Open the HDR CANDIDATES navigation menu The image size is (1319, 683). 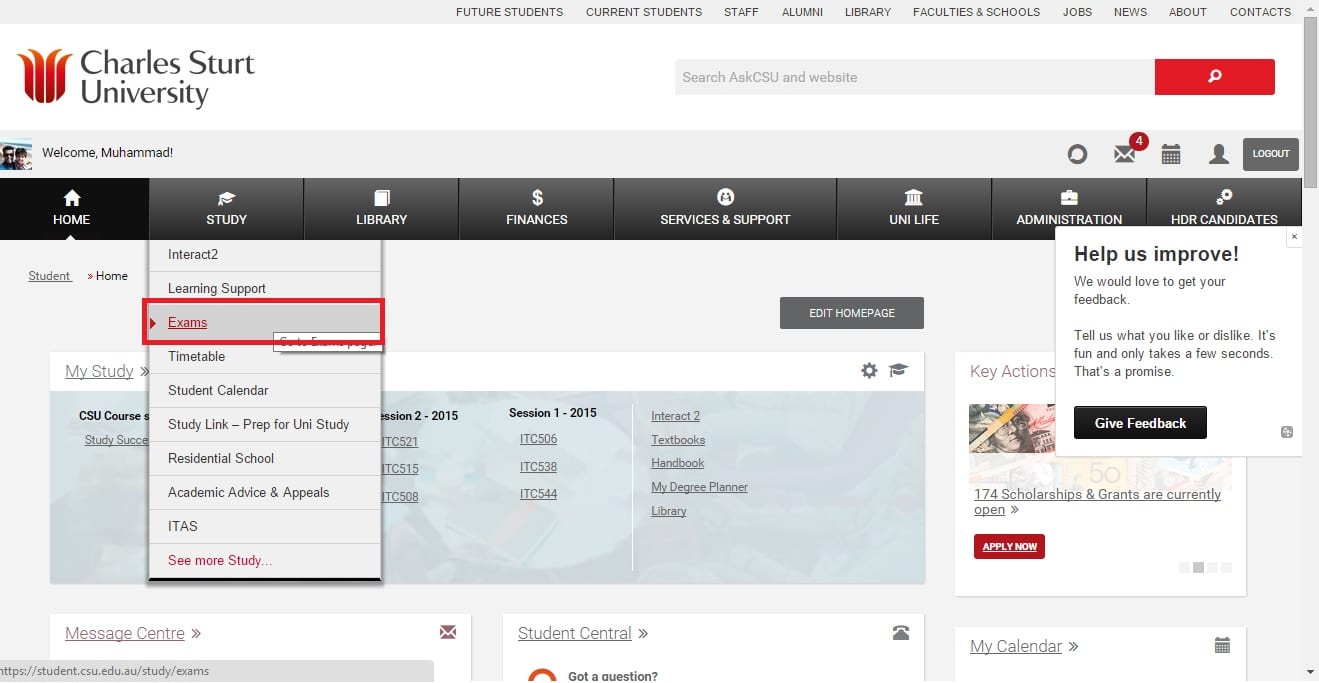pos(1224,209)
